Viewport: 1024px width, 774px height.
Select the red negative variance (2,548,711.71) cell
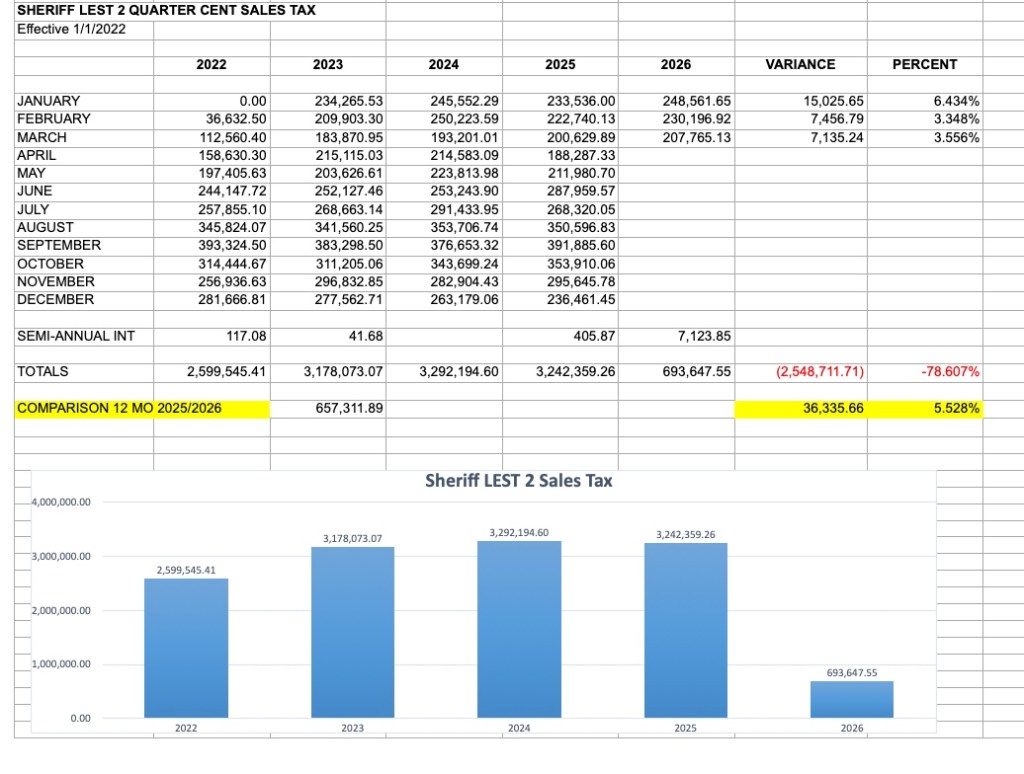820,372
